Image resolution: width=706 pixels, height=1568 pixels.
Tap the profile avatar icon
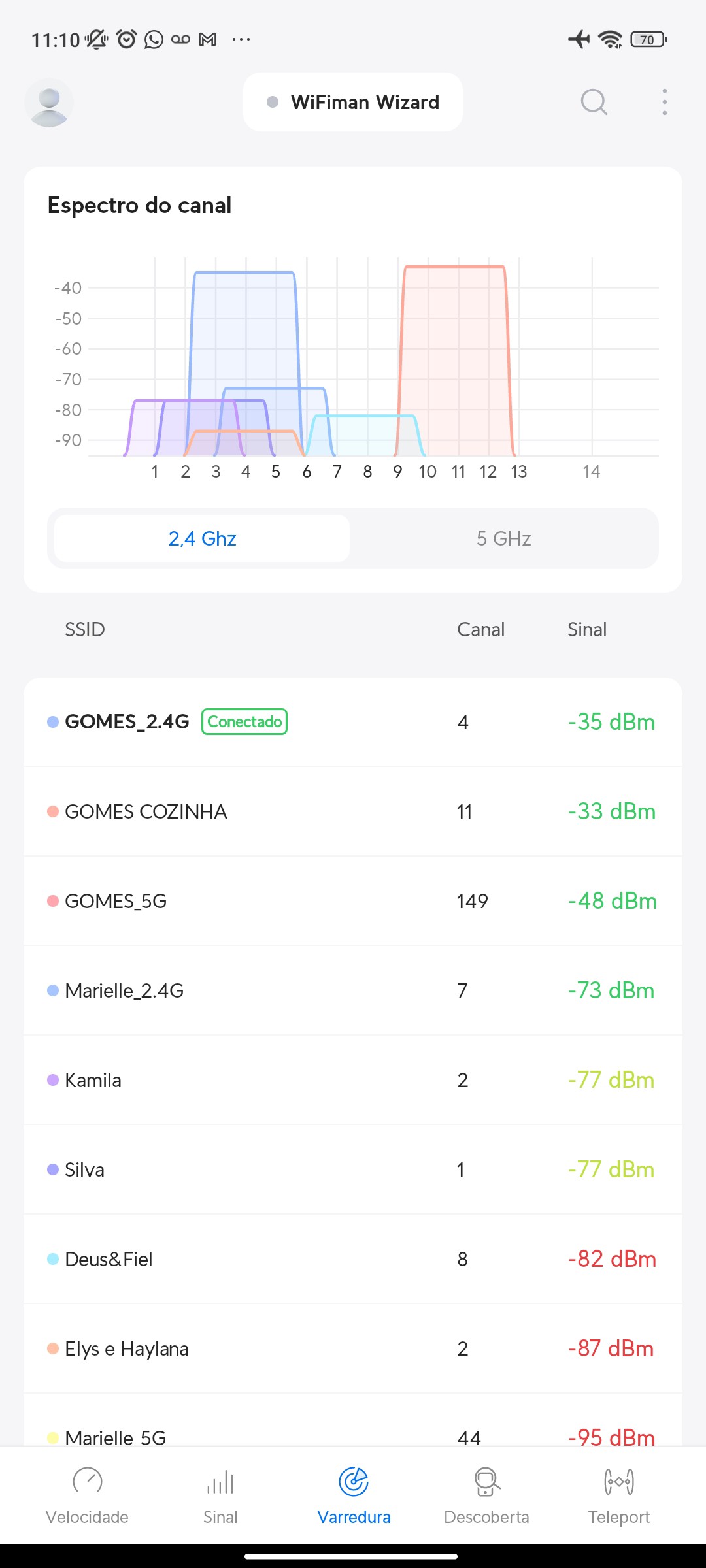coord(49,103)
